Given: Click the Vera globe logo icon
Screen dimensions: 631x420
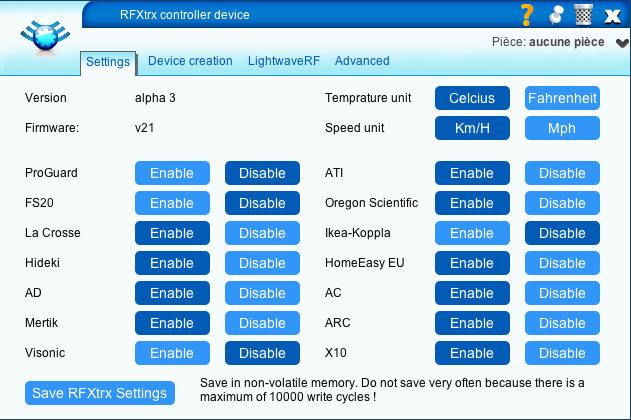Looking at the screenshot, I should click(45, 37).
